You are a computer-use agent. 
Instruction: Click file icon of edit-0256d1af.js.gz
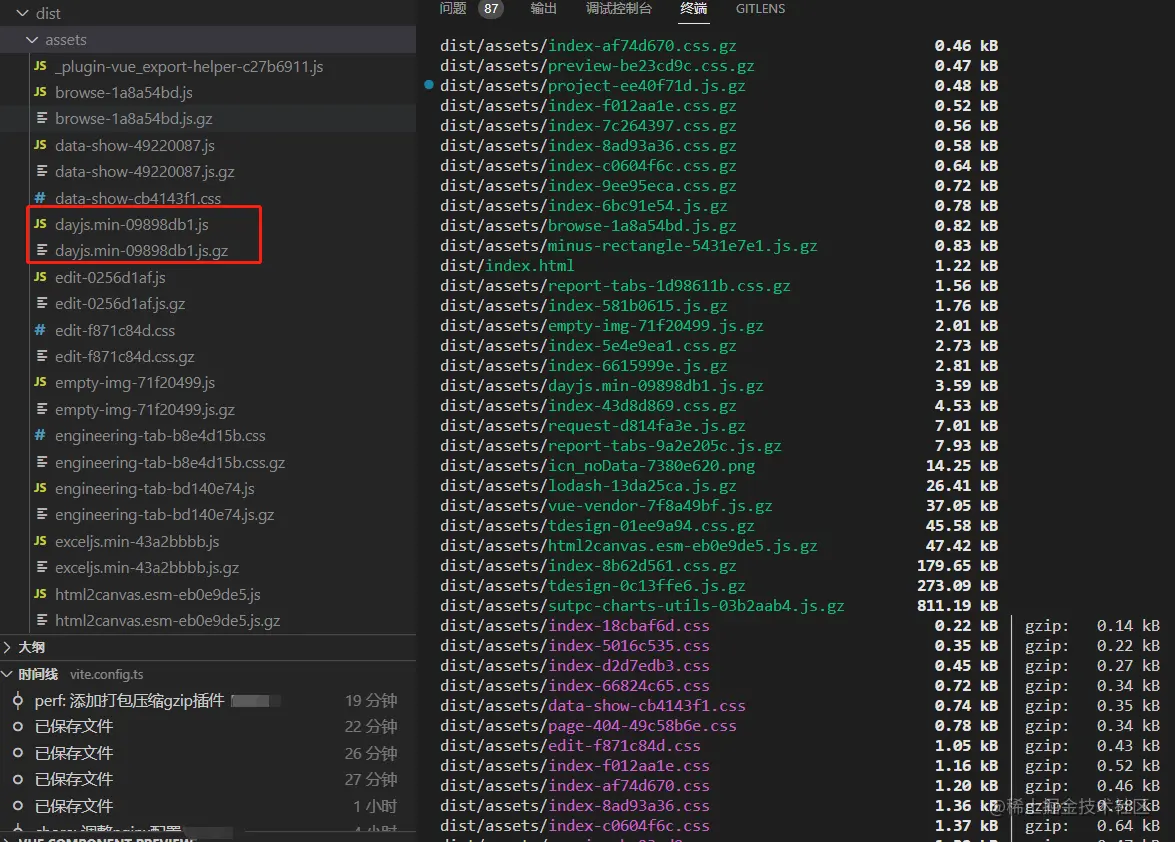(x=41, y=303)
